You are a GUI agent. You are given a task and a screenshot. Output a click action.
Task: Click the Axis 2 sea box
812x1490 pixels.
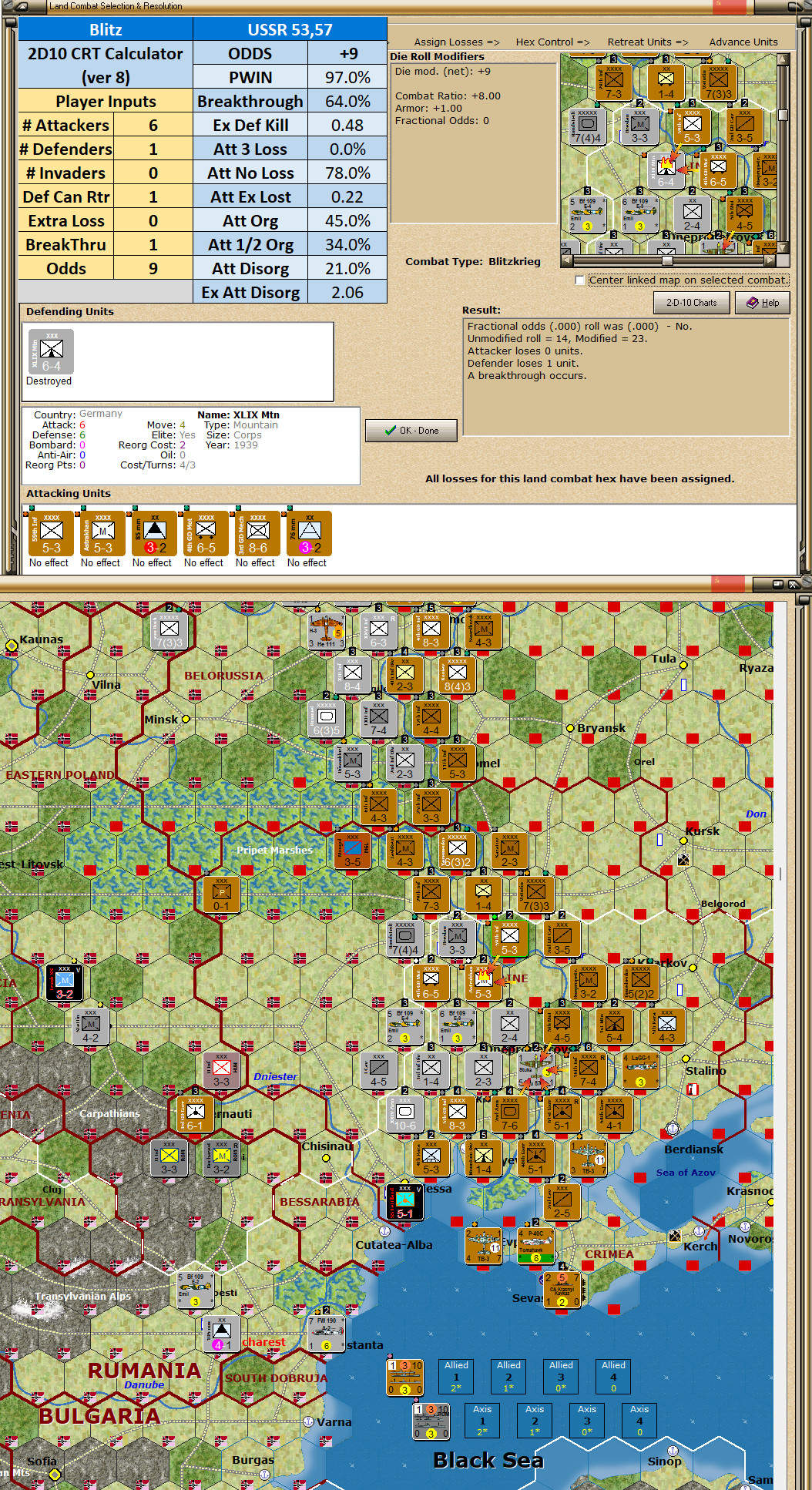tap(535, 1421)
